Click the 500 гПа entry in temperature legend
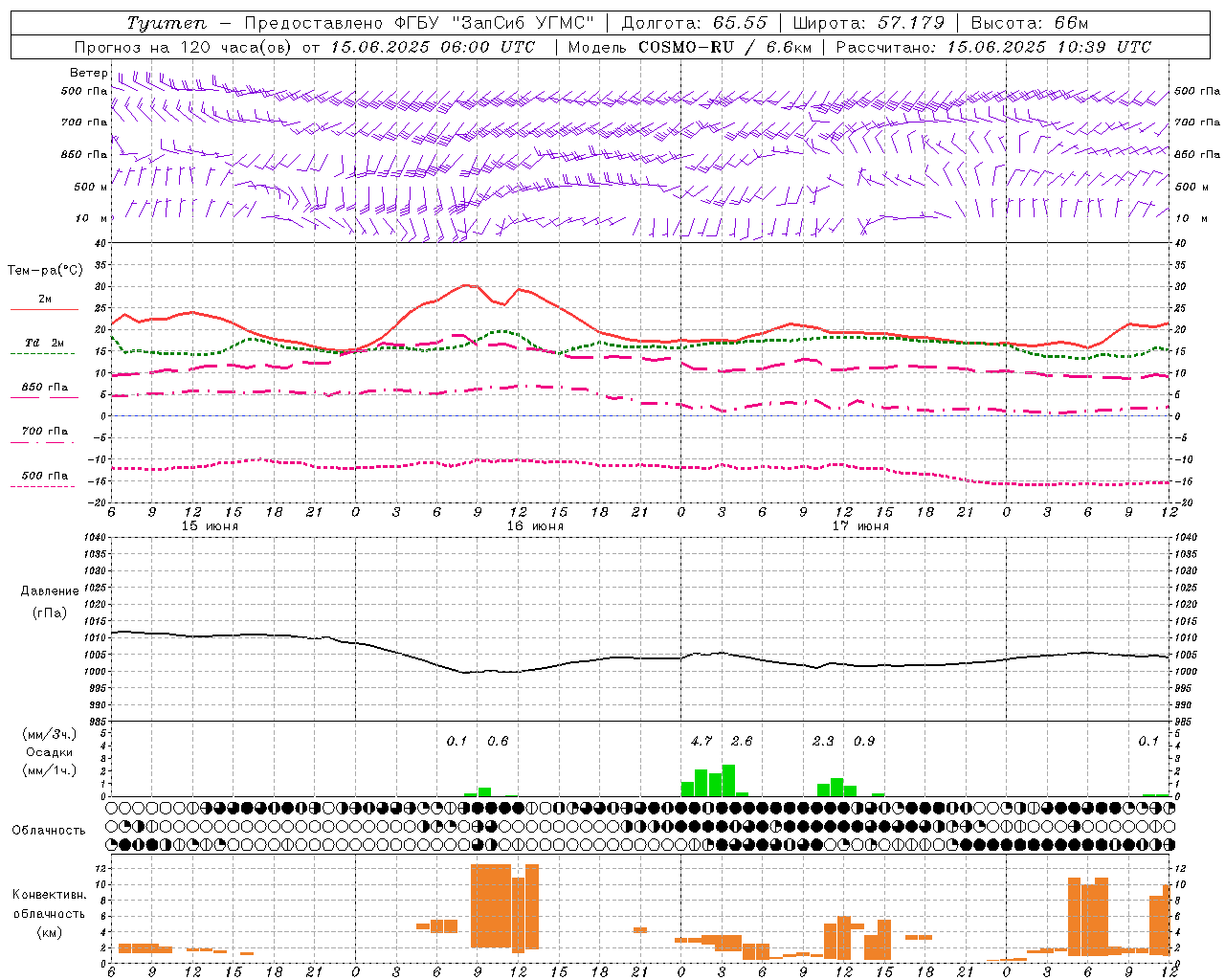1225x980 pixels. [45, 476]
